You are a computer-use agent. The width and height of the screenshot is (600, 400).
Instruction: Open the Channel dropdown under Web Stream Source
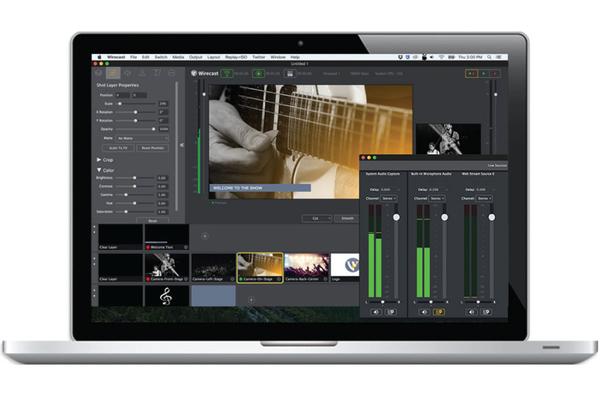484,198
